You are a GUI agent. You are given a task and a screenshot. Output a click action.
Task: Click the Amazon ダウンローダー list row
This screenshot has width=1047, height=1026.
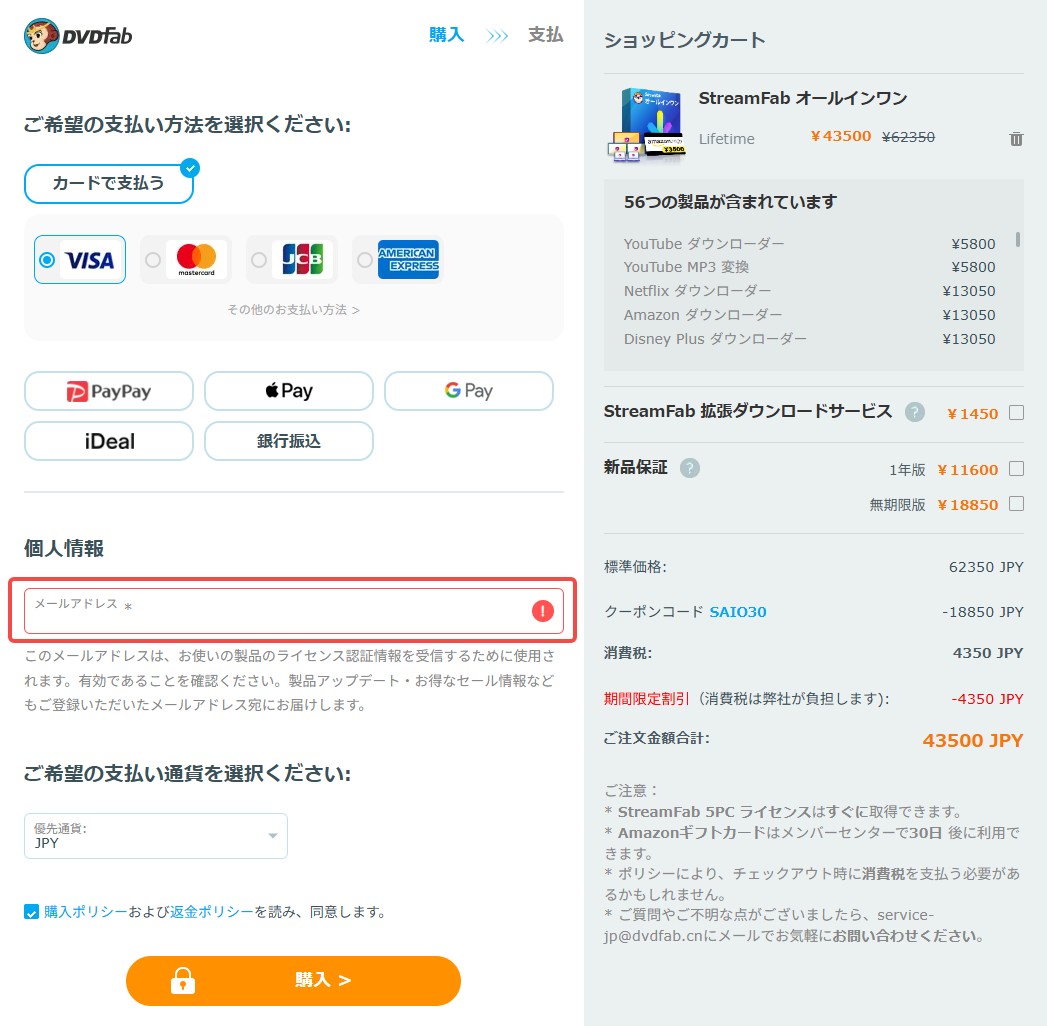point(809,315)
